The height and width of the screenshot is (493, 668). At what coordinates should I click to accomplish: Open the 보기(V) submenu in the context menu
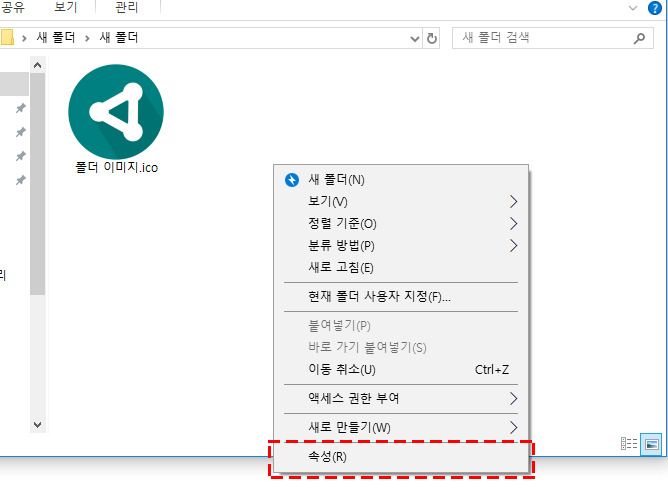(x=400, y=202)
